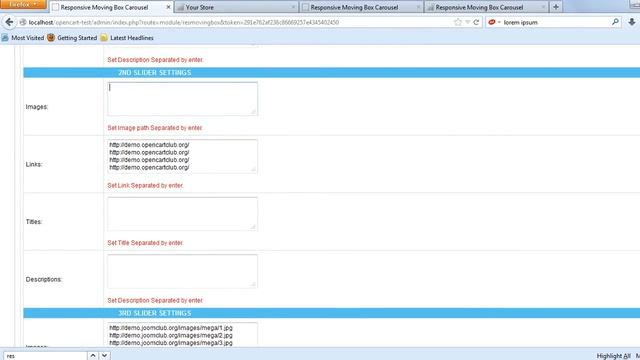Screen dimensions: 640x360
Task: Click the Images label of 2nd slider
Action: tap(37, 107)
